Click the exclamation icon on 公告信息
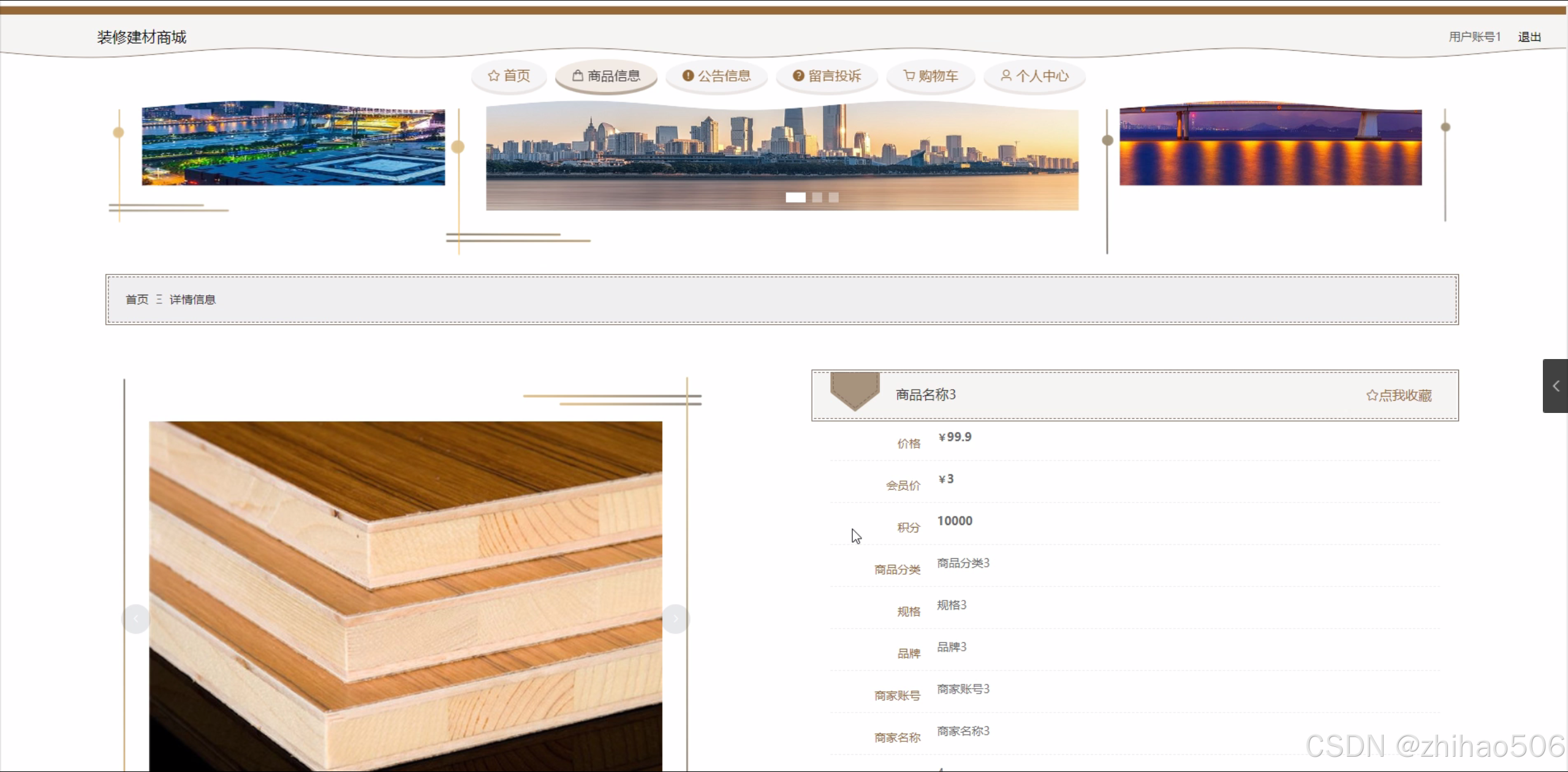The width and height of the screenshot is (1568, 772). pos(687,76)
